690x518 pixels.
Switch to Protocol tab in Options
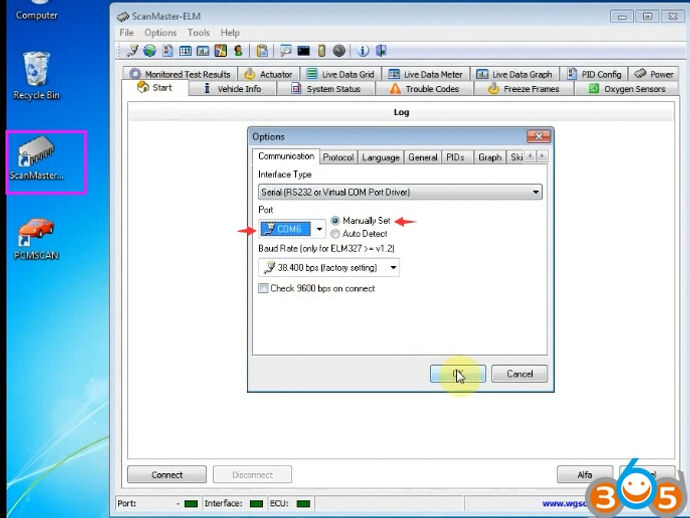click(338, 158)
